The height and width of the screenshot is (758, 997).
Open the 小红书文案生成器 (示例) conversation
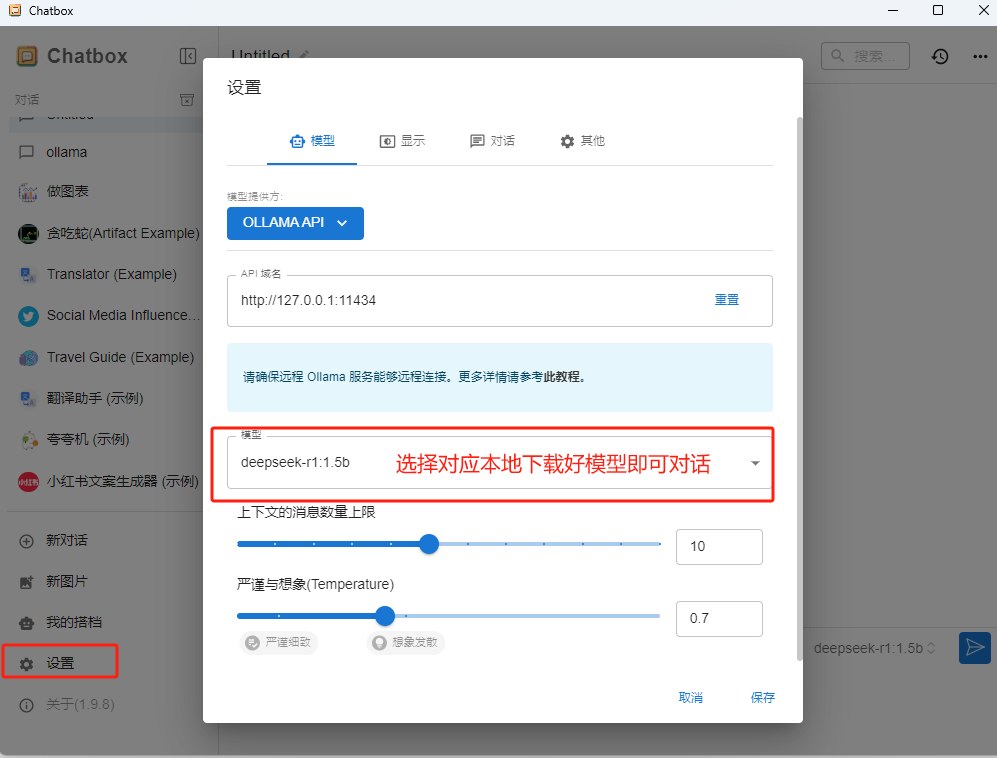107,482
